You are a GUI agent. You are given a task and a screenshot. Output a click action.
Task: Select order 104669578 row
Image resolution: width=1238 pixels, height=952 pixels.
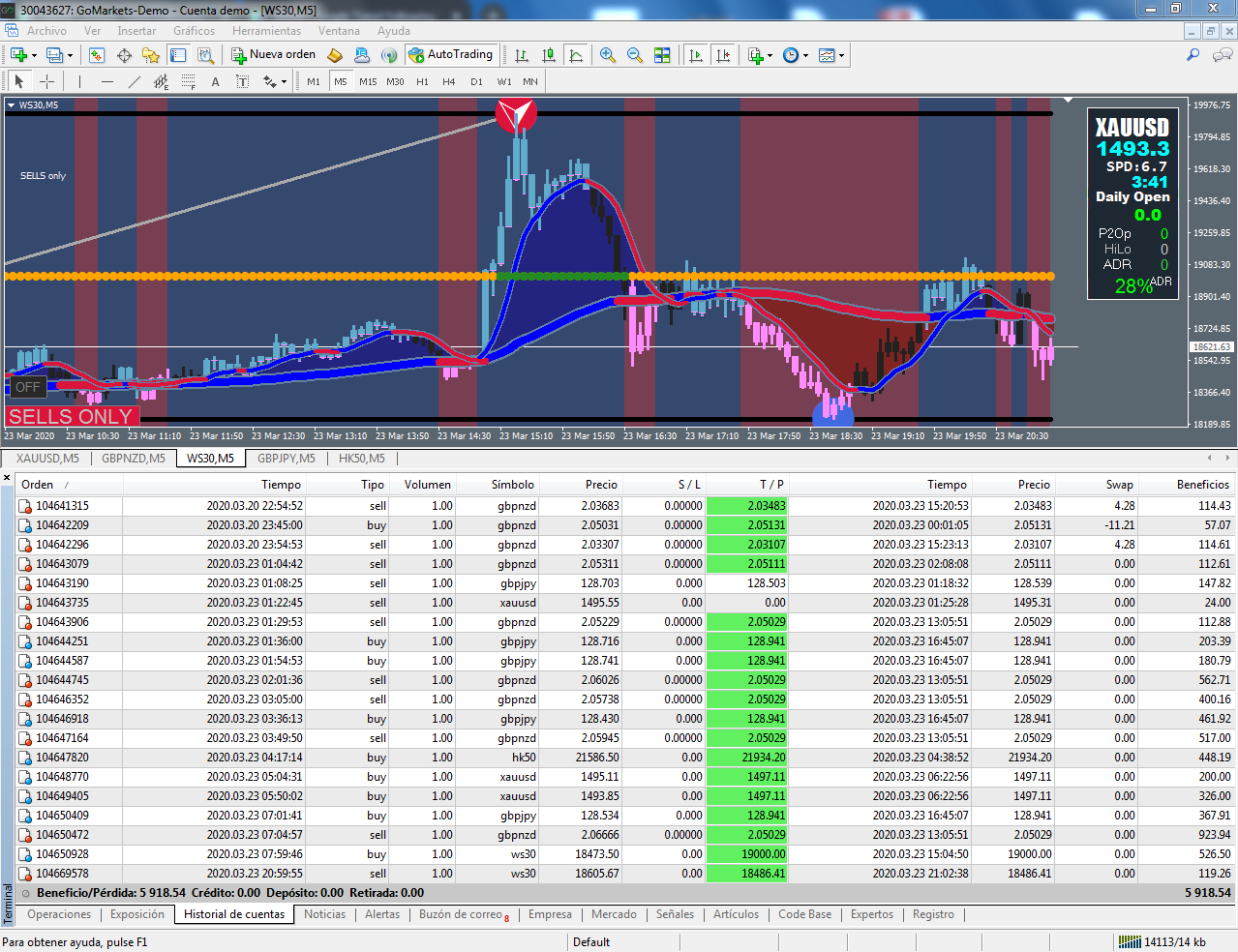625,874
